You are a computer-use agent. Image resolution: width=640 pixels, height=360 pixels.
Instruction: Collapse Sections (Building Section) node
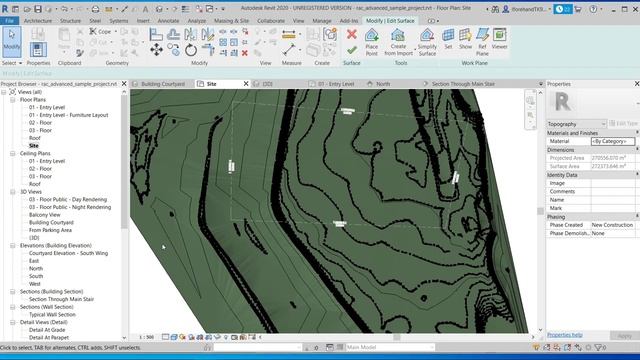13,292
